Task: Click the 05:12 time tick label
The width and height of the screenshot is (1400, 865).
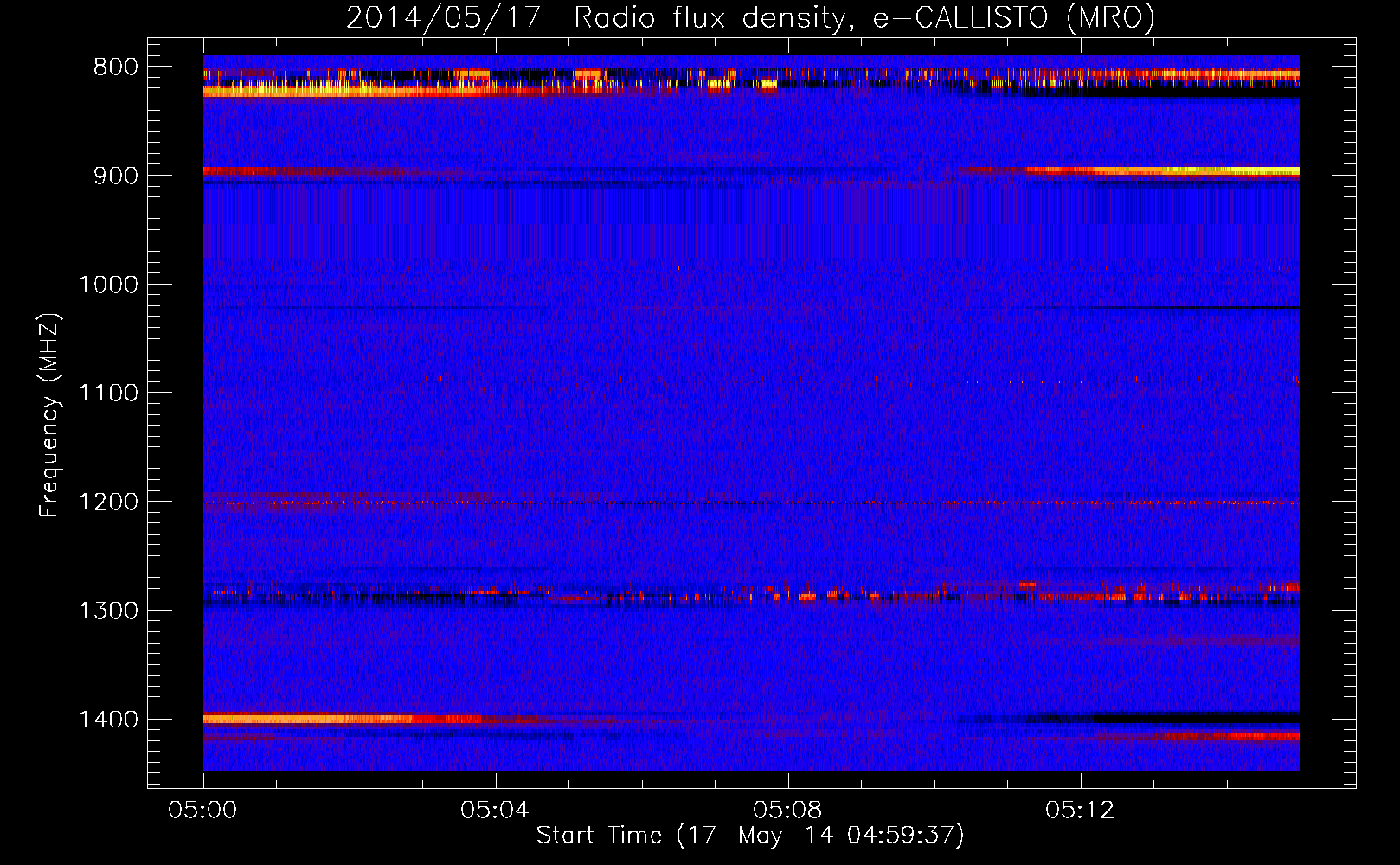Action: pyautogui.click(x=1081, y=811)
